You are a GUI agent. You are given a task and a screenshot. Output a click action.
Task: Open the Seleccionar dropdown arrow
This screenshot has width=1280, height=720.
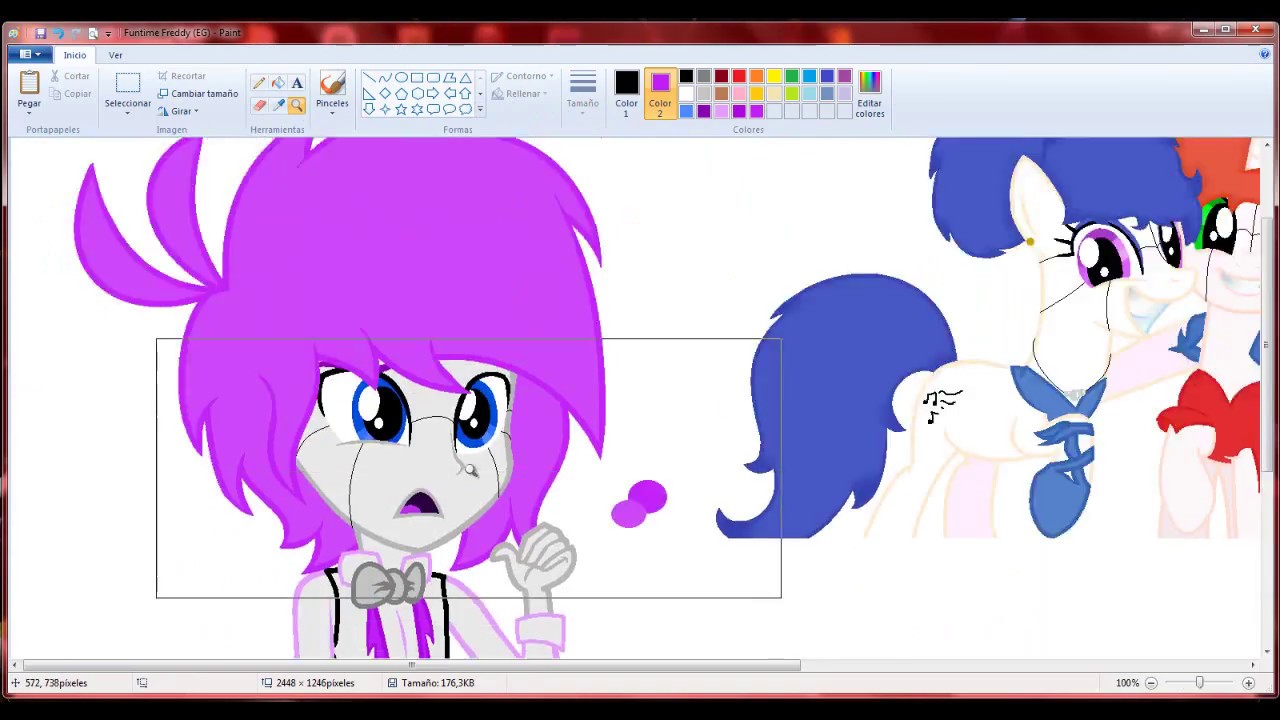(x=127, y=113)
